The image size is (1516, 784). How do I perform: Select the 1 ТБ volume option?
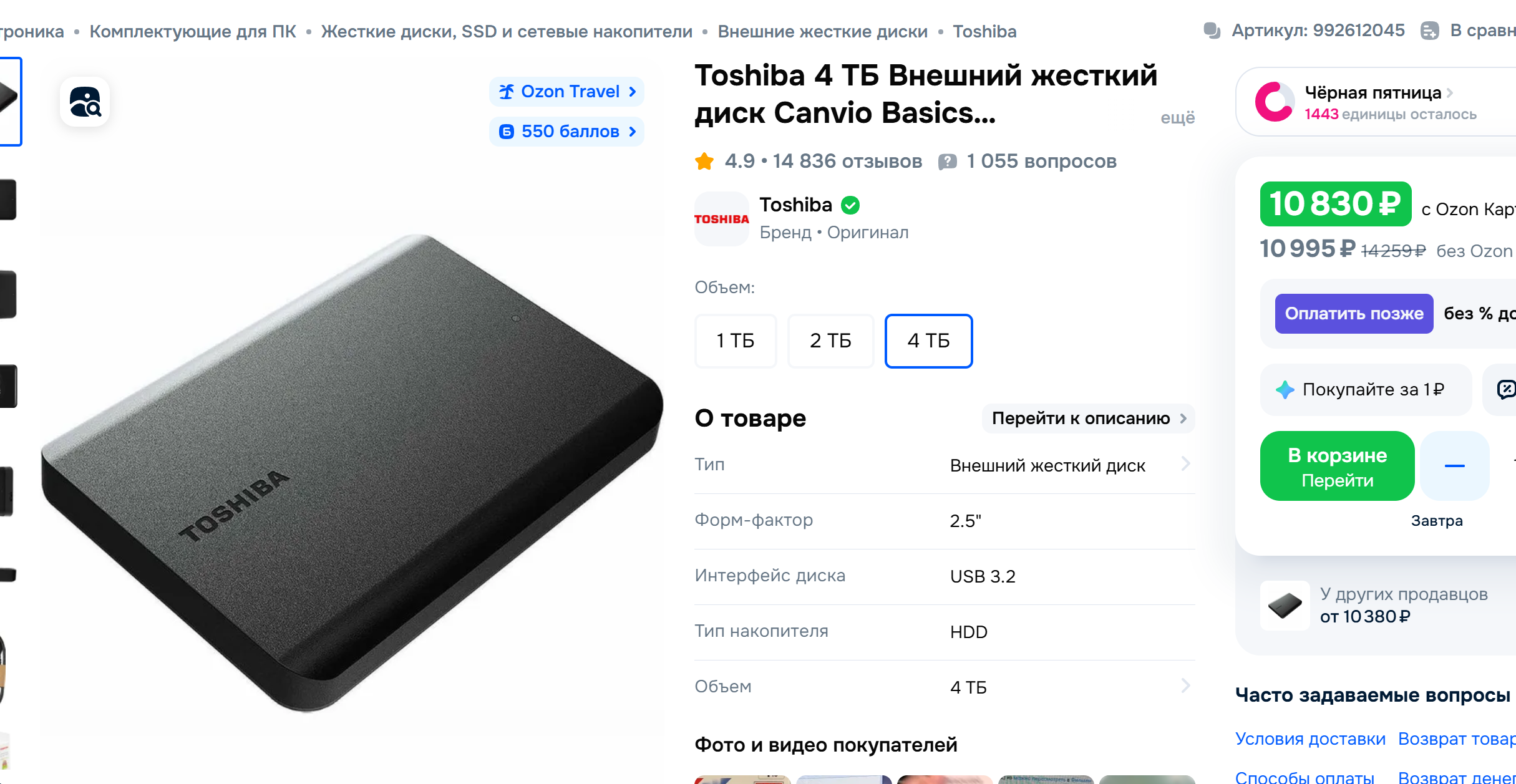click(736, 341)
